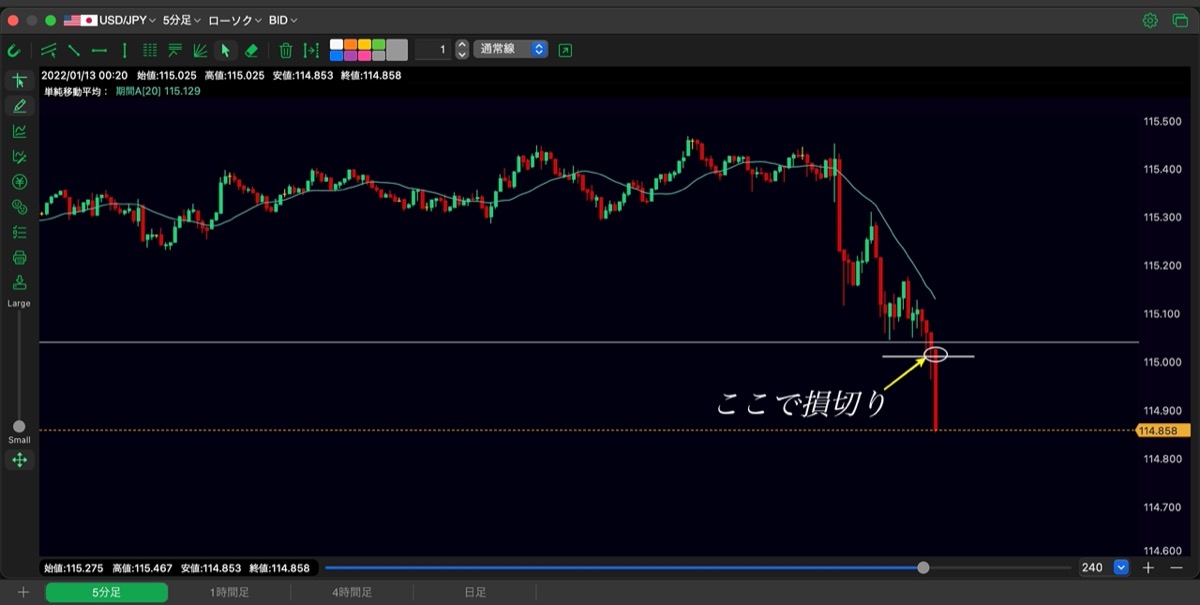Screen dimensions: 1200x605
Task: Switch to the 1時間足 tab
Action: [x=229, y=592]
